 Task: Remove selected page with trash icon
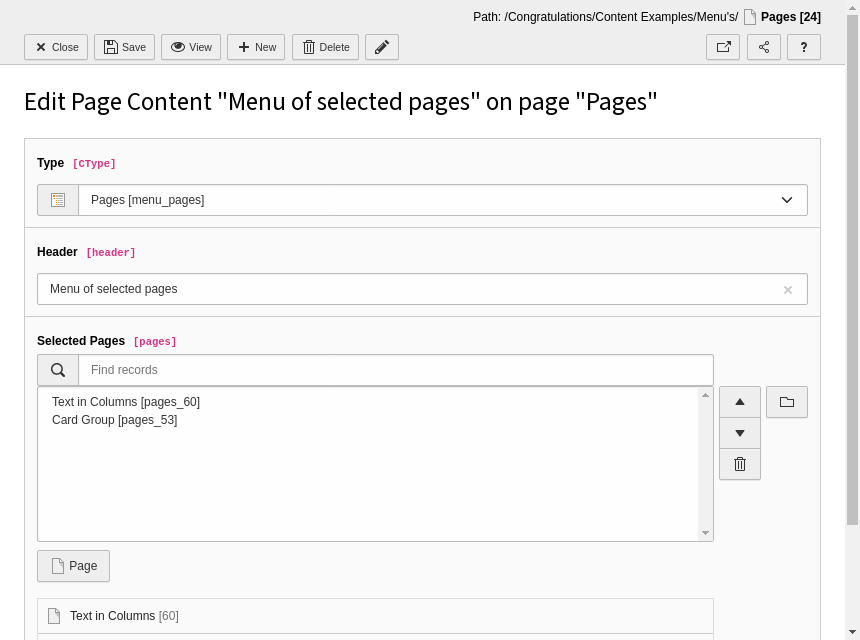point(740,464)
